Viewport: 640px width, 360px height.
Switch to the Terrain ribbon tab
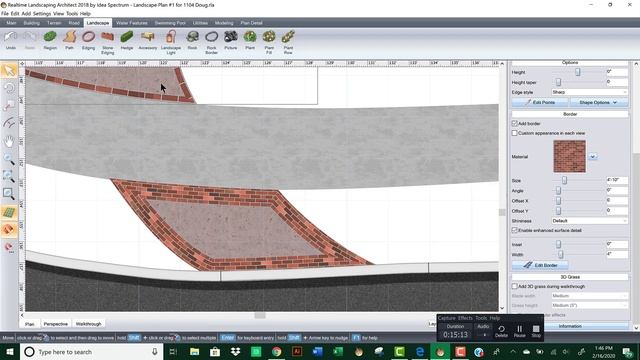point(54,23)
